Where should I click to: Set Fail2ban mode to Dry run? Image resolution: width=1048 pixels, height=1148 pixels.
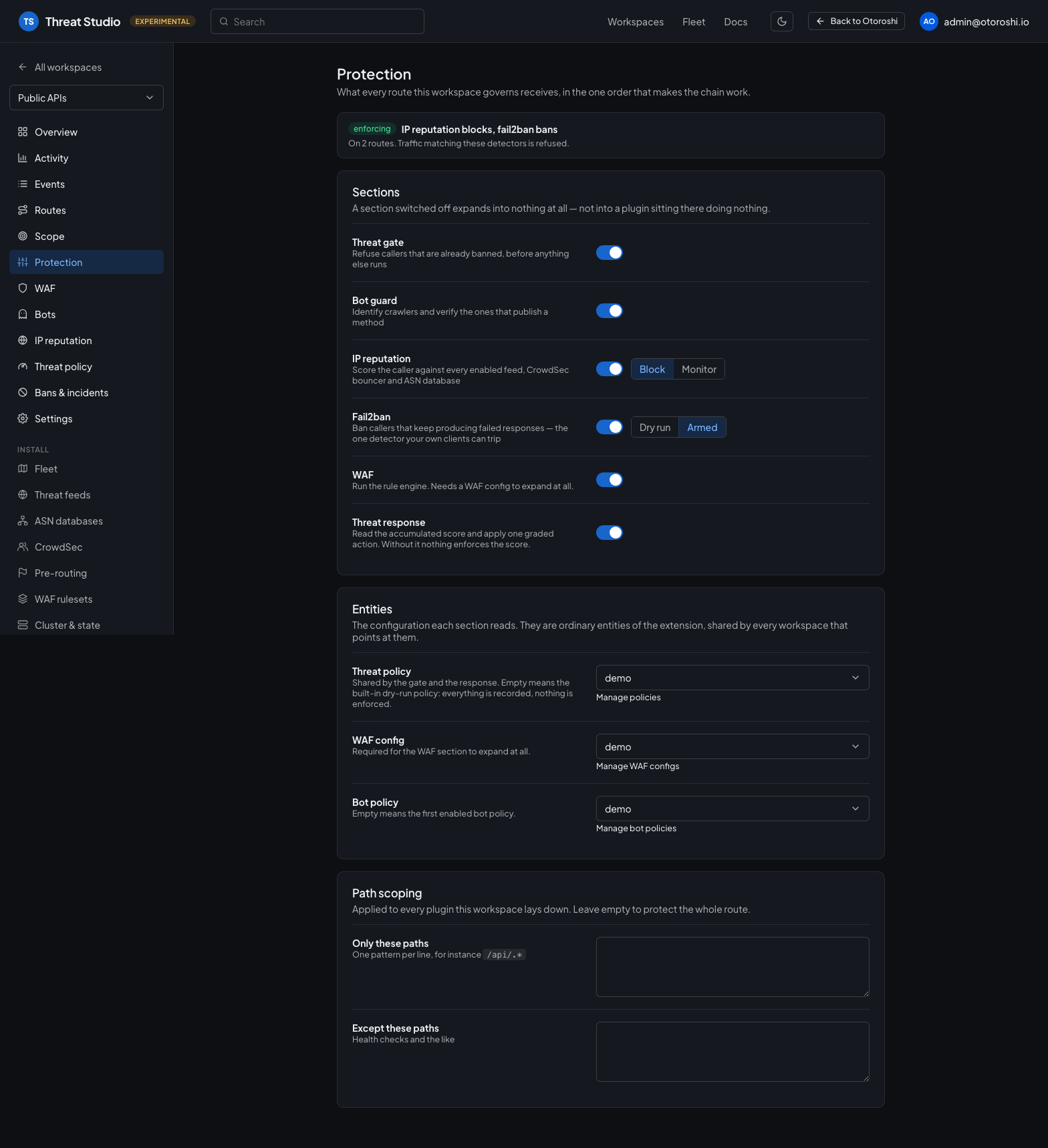pos(655,427)
